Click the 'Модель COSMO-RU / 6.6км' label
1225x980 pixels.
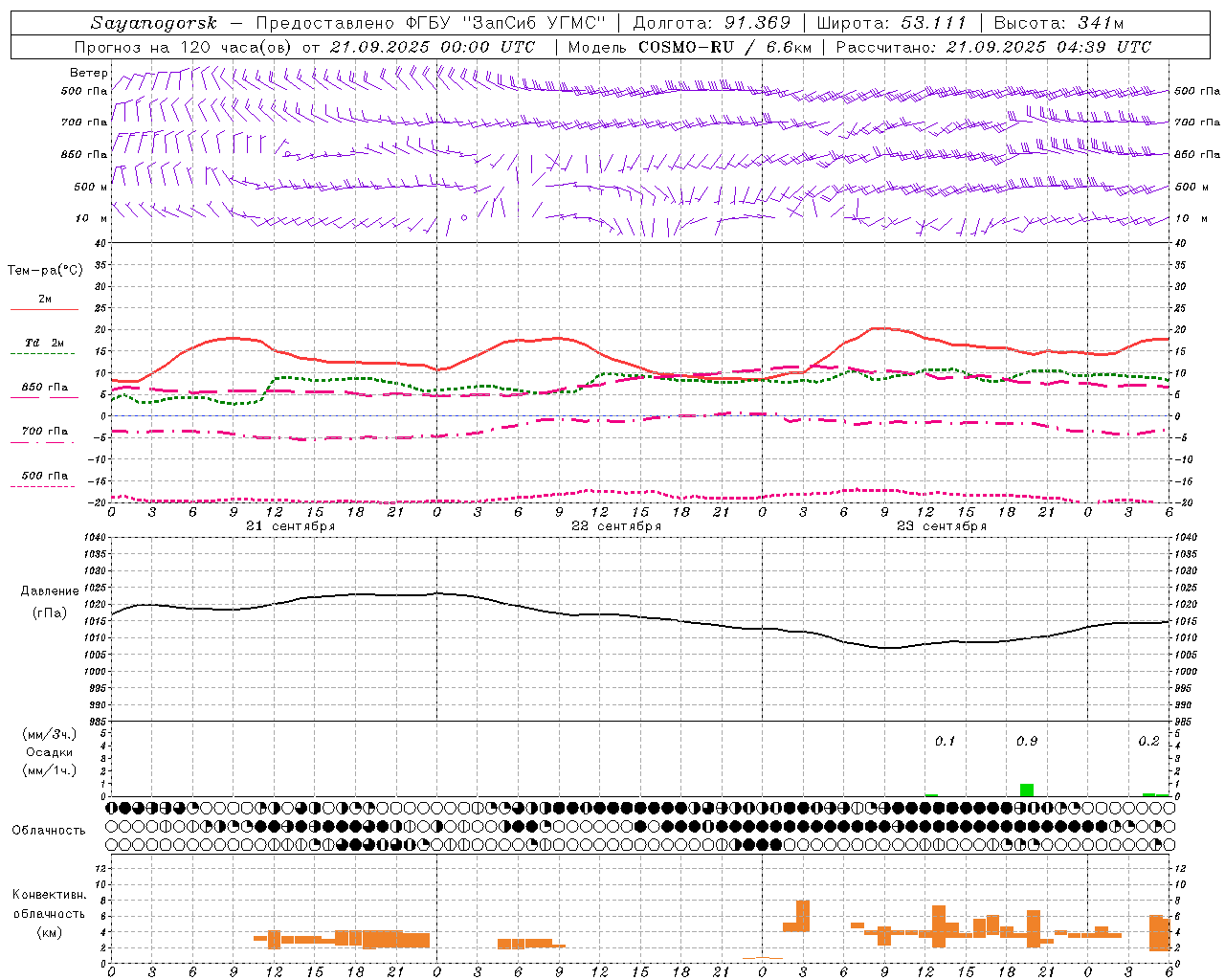tap(690, 47)
